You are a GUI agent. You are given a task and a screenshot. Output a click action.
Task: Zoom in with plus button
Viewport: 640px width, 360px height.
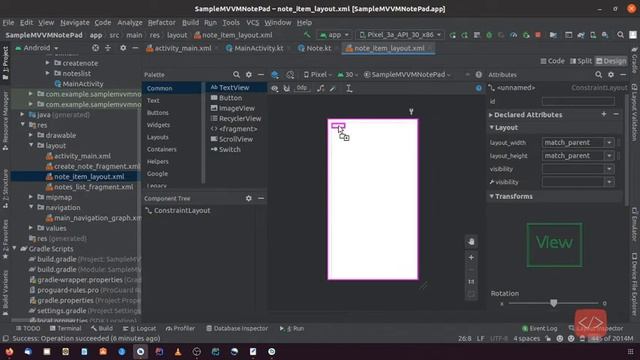point(471,258)
